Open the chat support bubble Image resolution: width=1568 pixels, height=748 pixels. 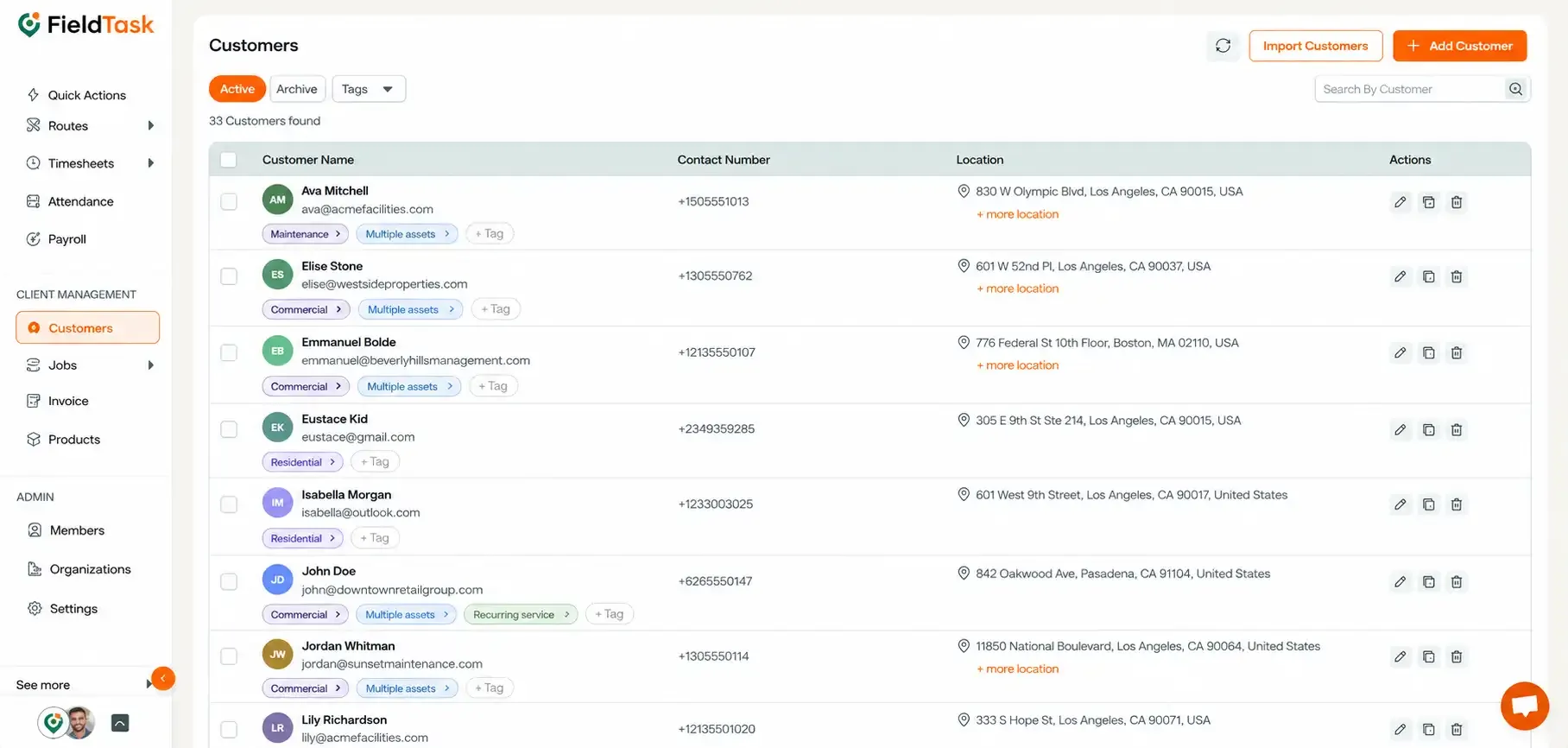click(1525, 706)
